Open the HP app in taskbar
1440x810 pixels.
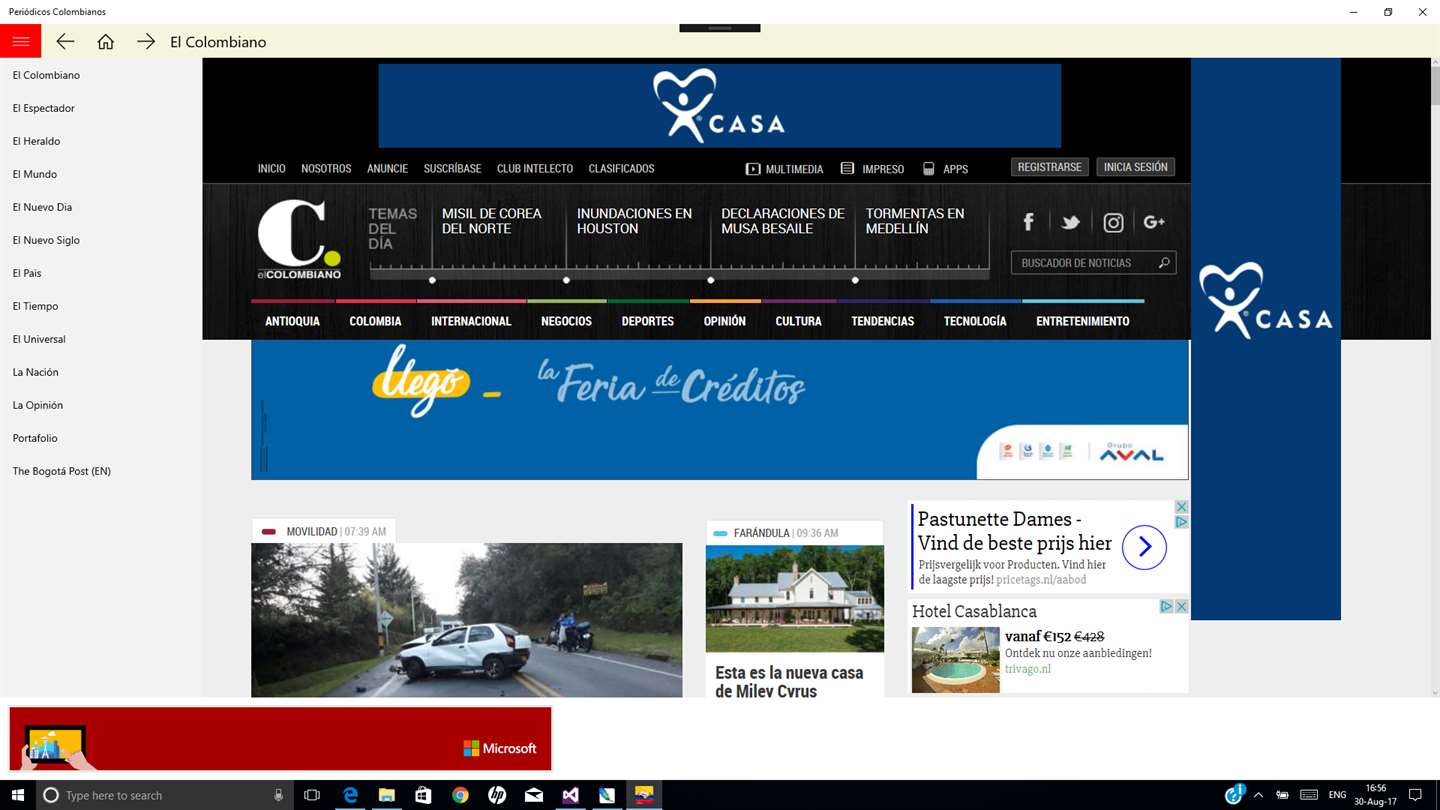pyautogui.click(x=497, y=795)
